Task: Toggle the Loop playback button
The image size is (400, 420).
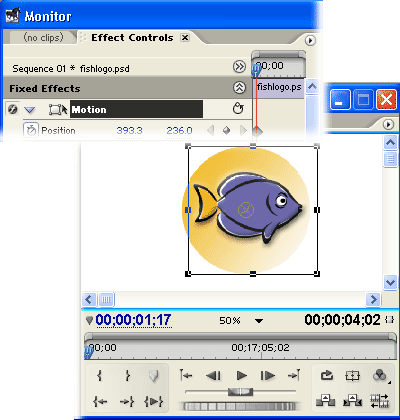Action: [326, 376]
